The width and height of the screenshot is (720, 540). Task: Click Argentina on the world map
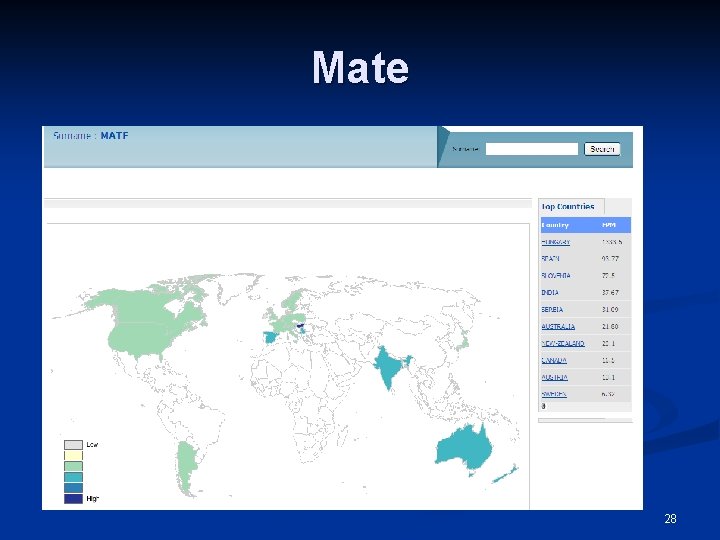click(x=186, y=466)
